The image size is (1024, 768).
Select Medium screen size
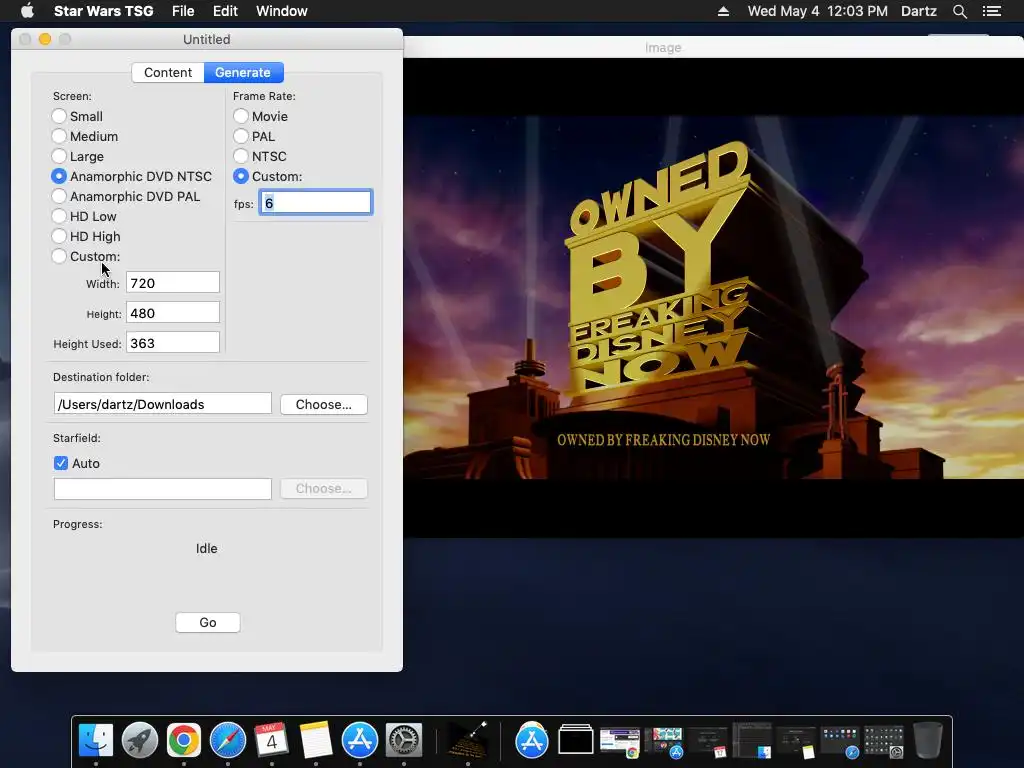click(59, 136)
